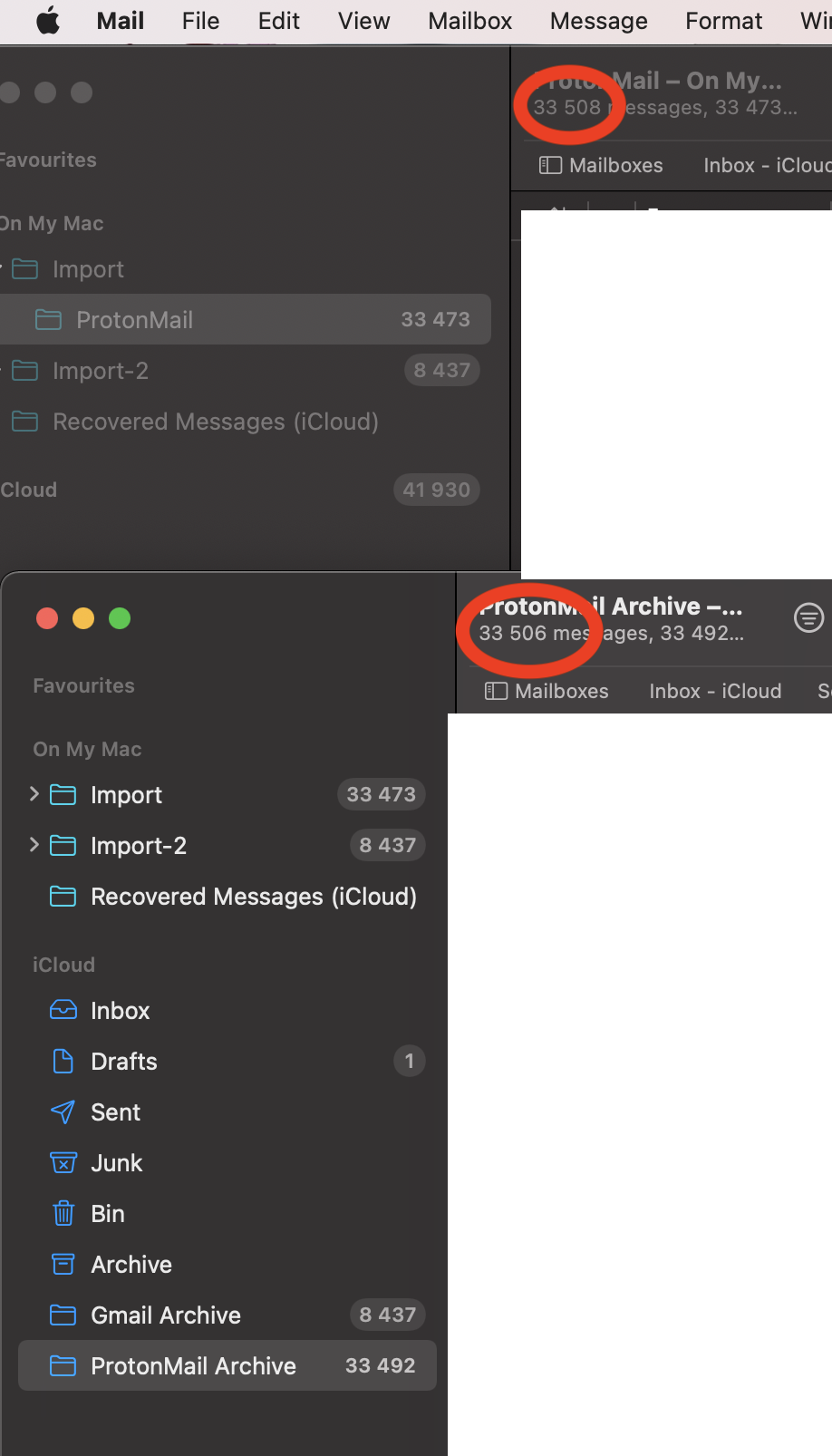Open the Apple menu

click(x=48, y=20)
